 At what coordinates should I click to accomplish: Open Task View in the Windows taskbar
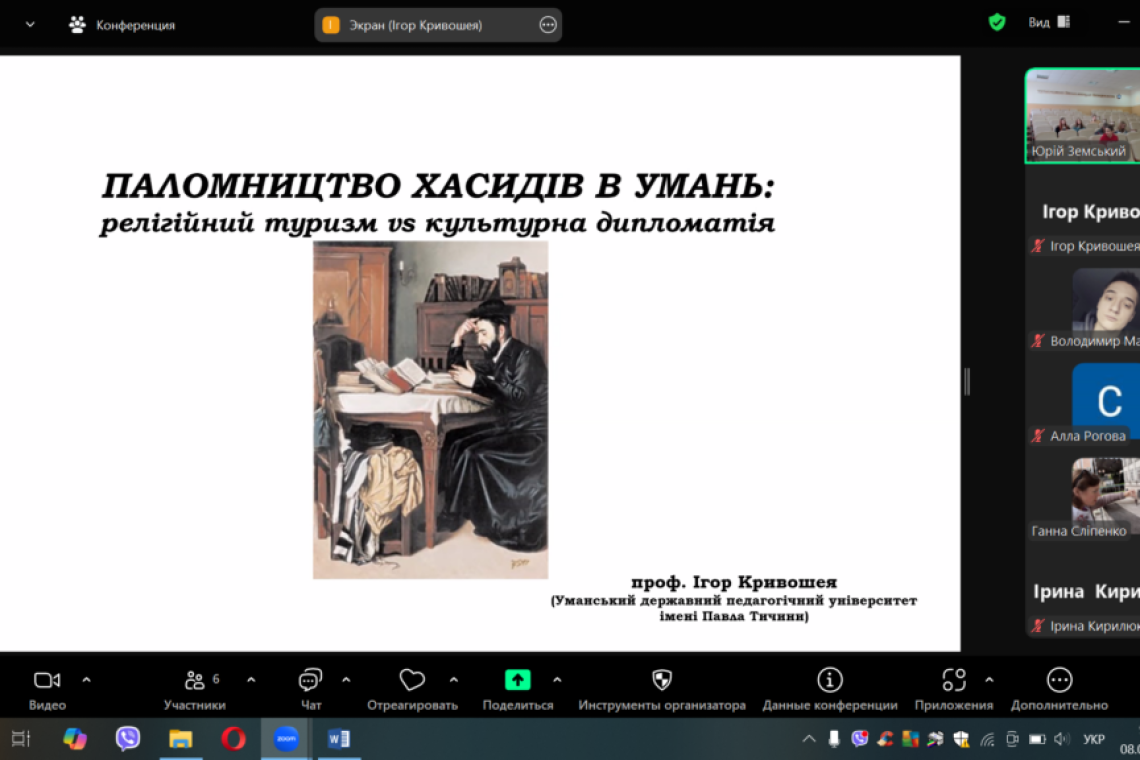21,739
